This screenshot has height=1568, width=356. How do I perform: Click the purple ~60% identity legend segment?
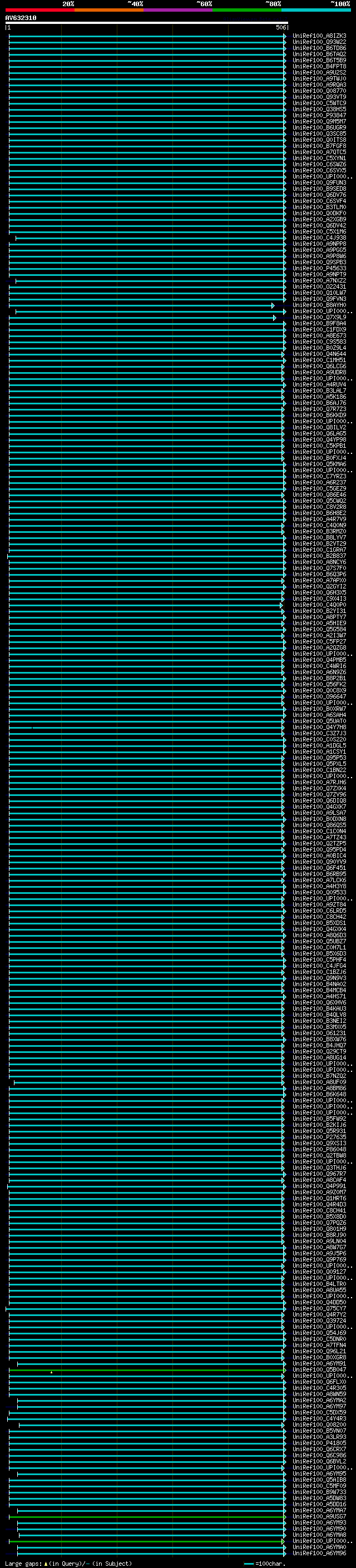click(177, 10)
